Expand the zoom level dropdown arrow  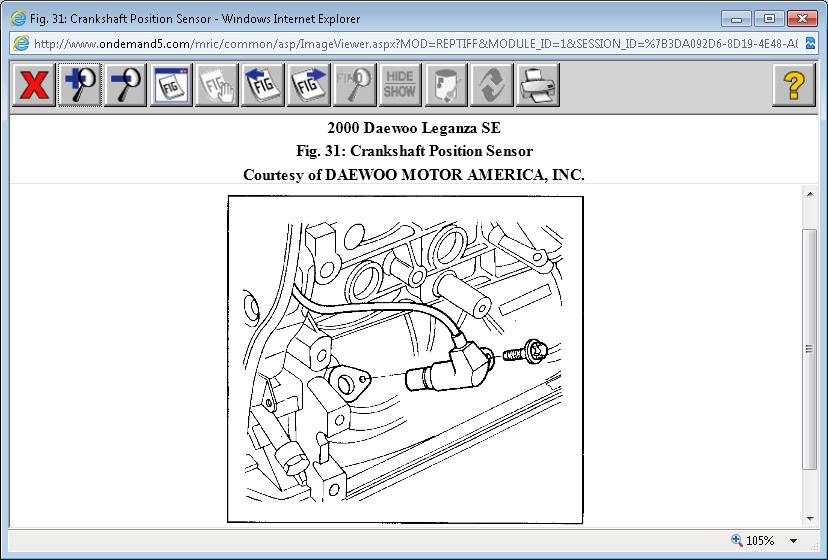coord(794,541)
